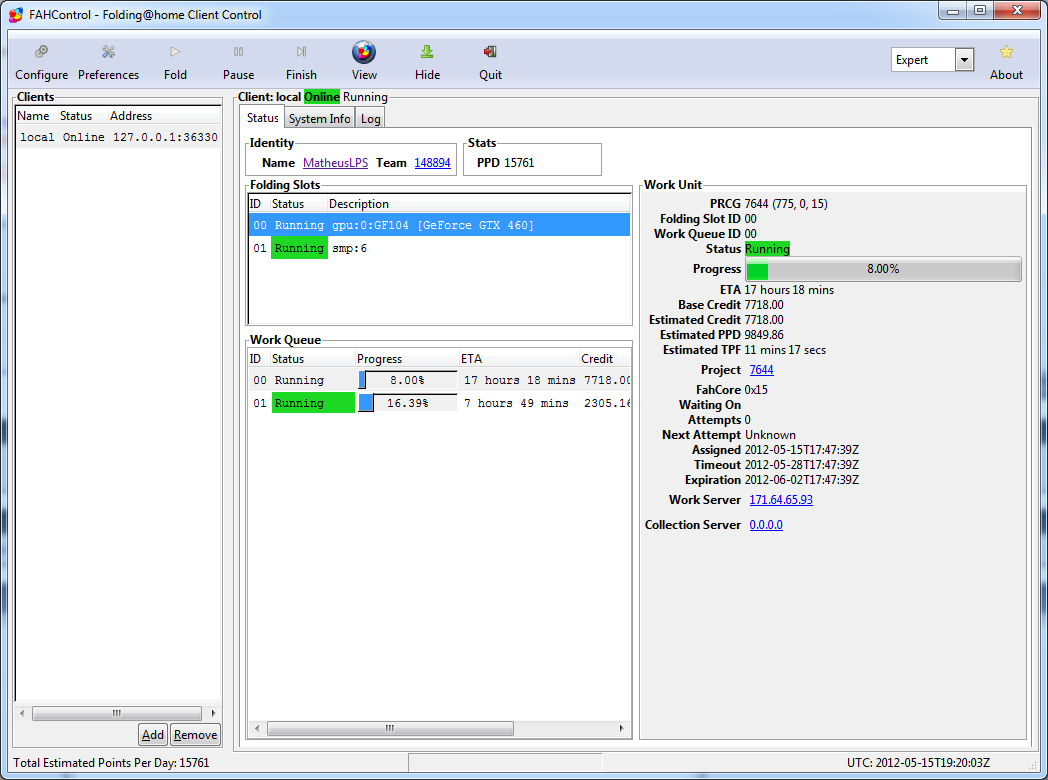Click Clients scrollbar right arrow
The height and width of the screenshot is (780, 1048).
pyautogui.click(x=213, y=713)
